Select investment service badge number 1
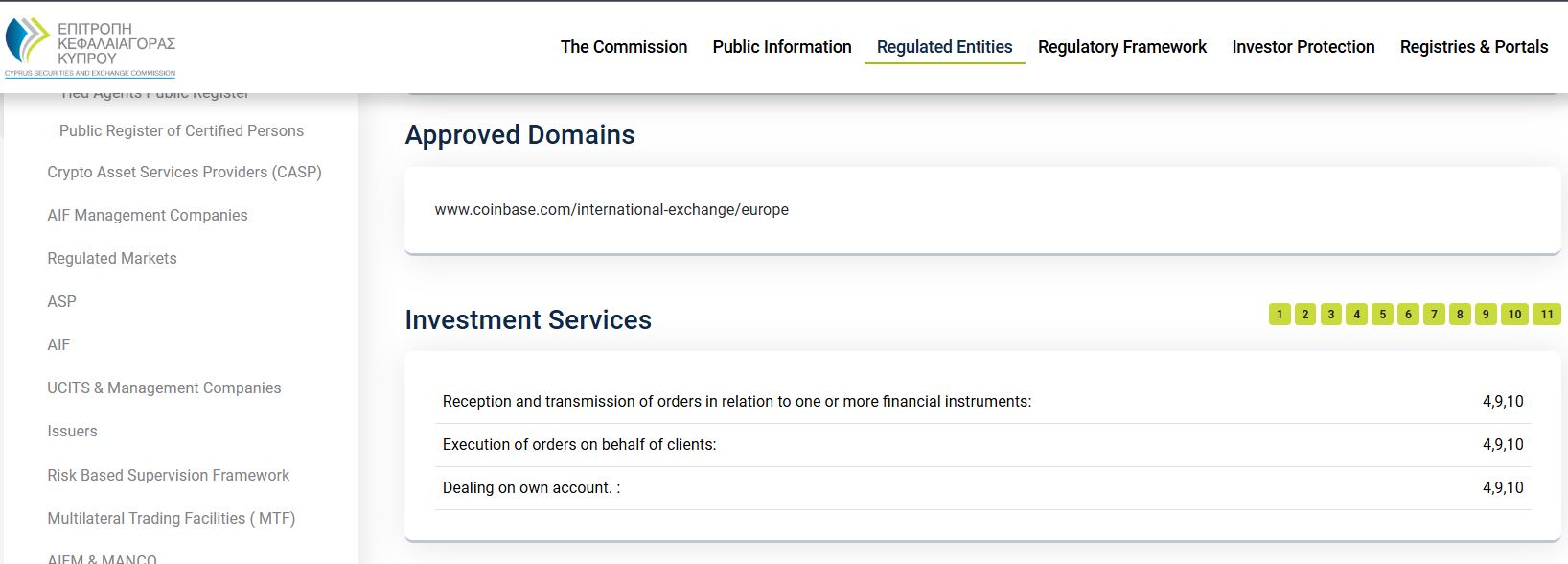Image resolution: width=1568 pixels, height=564 pixels. tap(1280, 314)
